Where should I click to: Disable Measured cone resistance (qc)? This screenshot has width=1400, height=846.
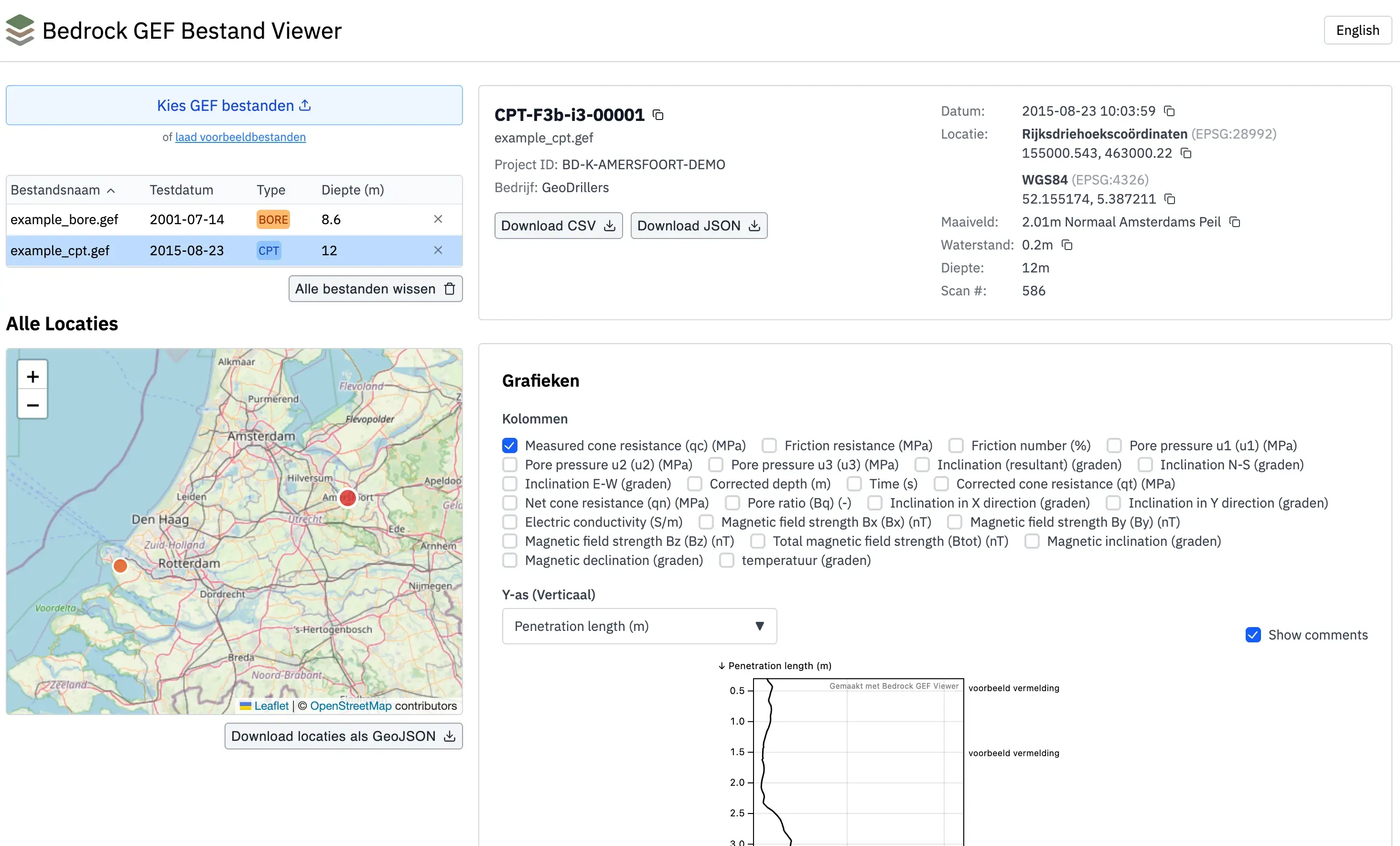[509, 445]
